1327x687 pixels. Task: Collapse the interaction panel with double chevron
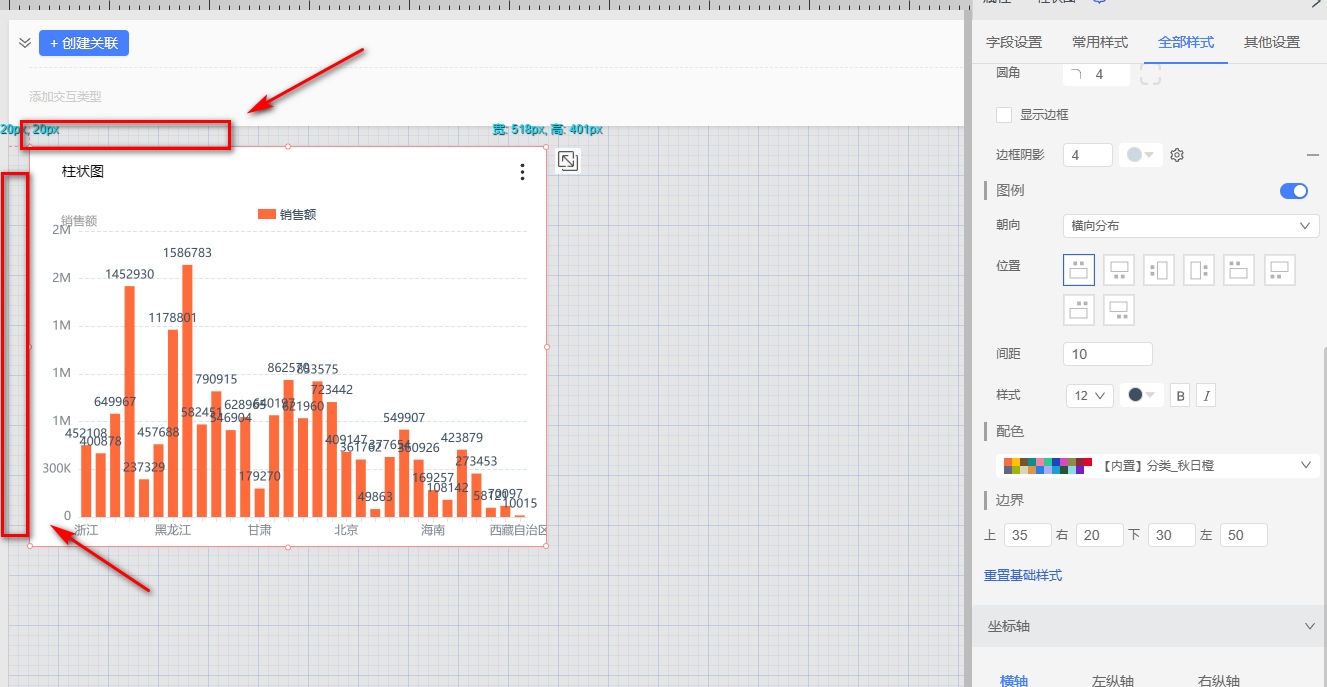pyautogui.click(x=25, y=43)
